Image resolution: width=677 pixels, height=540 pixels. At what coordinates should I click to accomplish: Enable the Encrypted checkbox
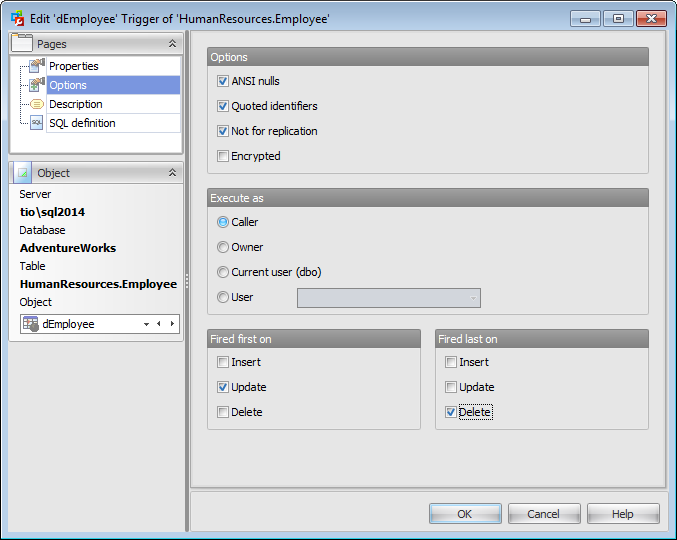coord(223,156)
